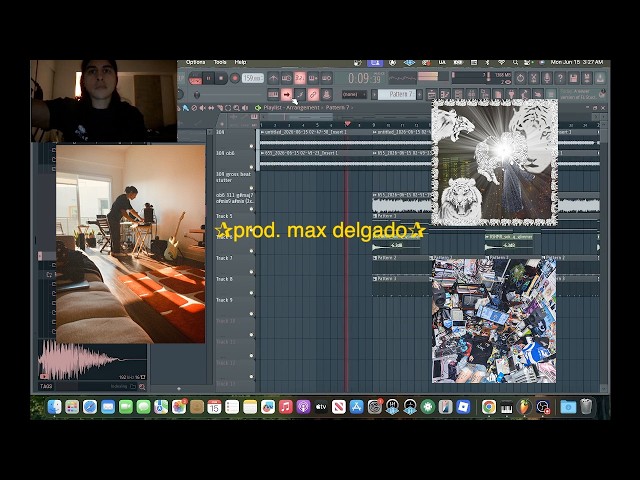Select the Delete tool in playlist toolbar
The height and width of the screenshot is (480, 640).
[x=194, y=108]
